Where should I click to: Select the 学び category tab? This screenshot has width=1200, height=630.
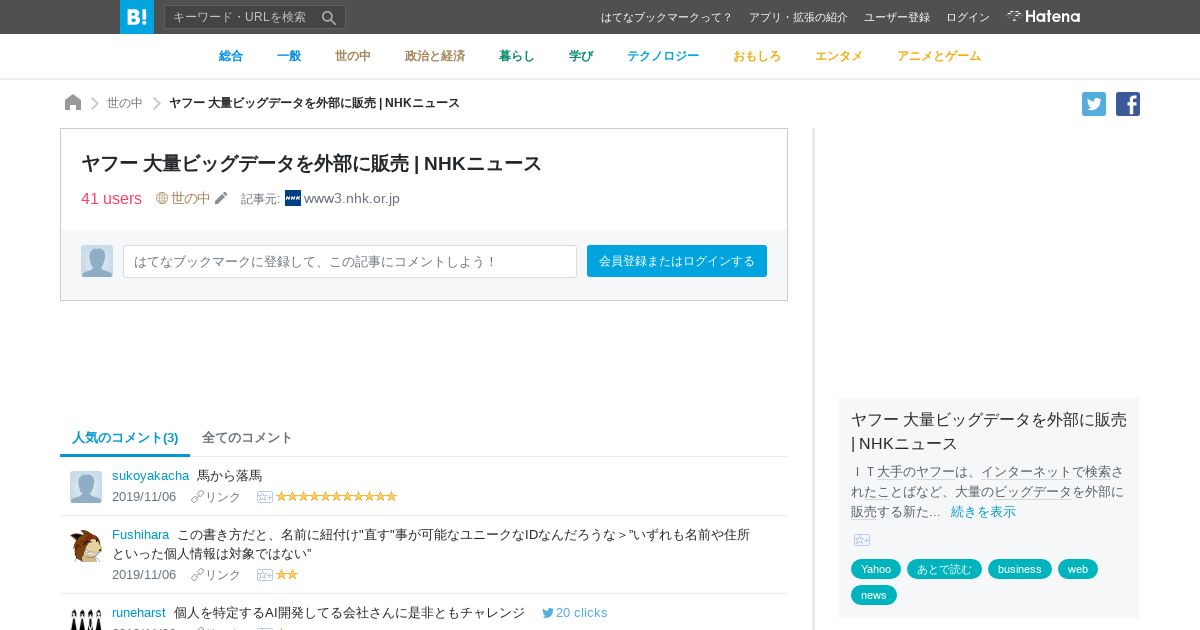pyautogui.click(x=581, y=56)
